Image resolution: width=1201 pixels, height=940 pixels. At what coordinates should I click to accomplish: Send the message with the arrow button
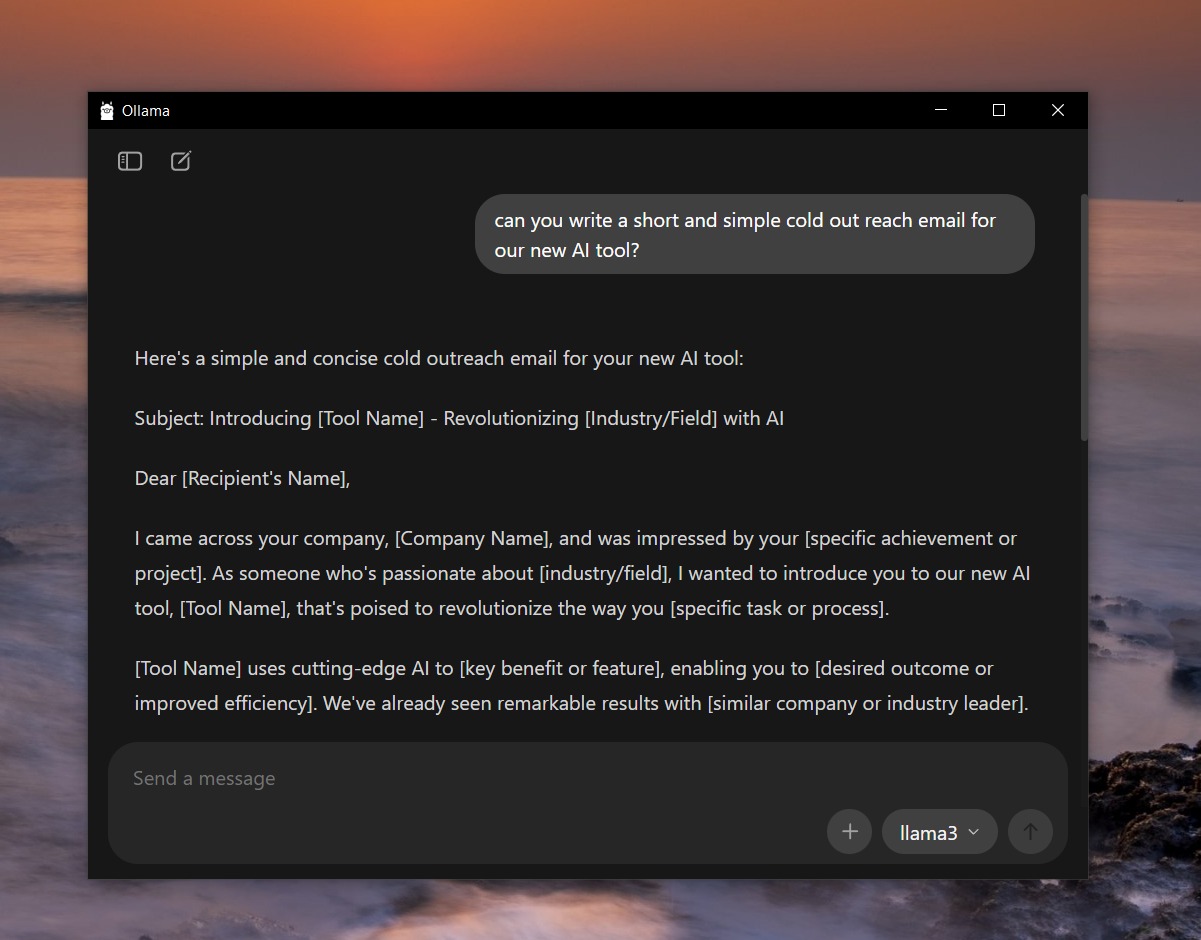(1030, 831)
